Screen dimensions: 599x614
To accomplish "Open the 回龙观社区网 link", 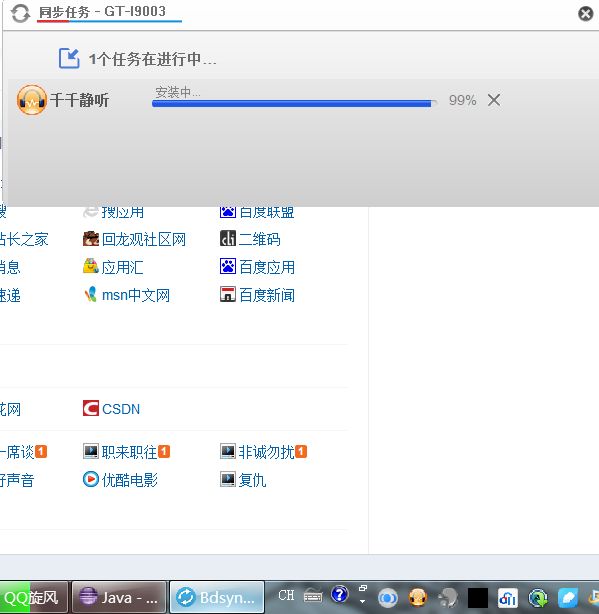I will [144, 239].
